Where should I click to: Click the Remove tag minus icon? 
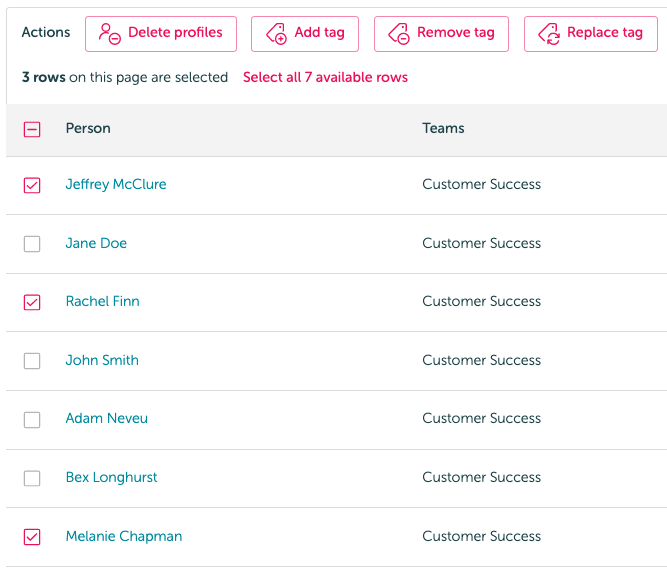399,34
